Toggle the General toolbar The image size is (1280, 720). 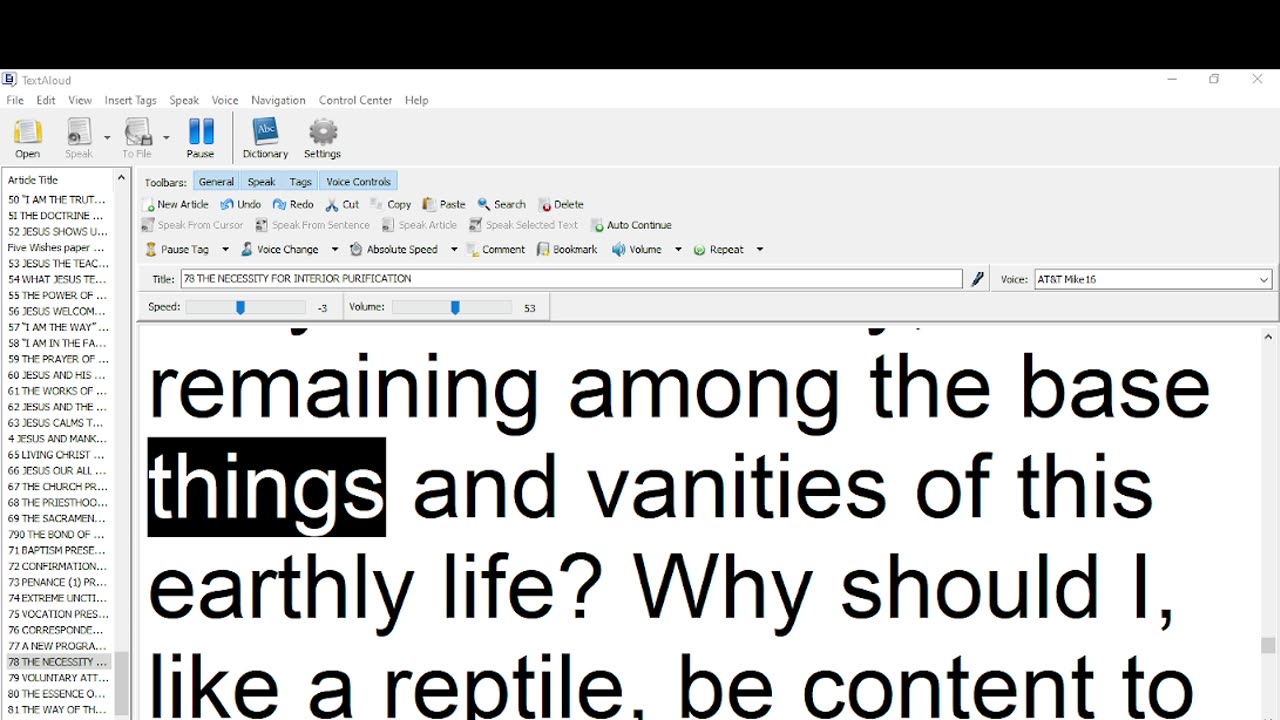click(216, 182)
